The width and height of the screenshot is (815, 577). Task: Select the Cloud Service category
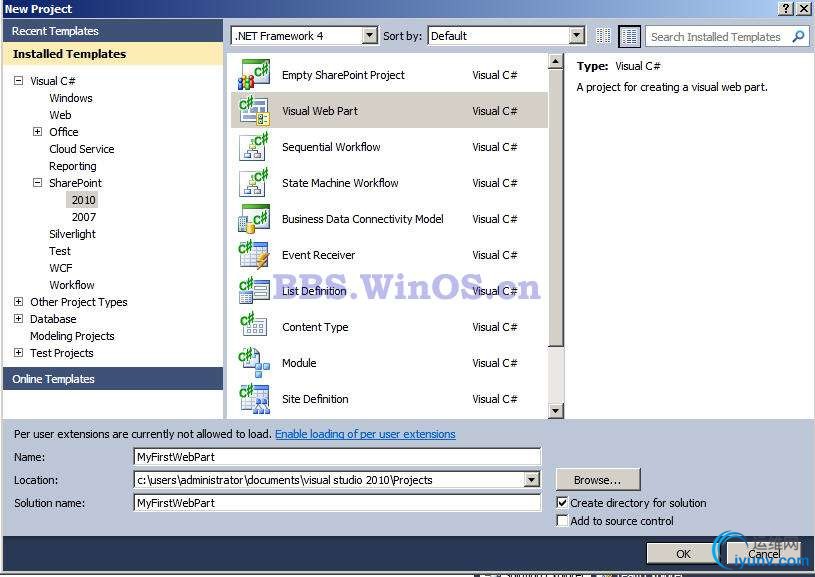82,149
